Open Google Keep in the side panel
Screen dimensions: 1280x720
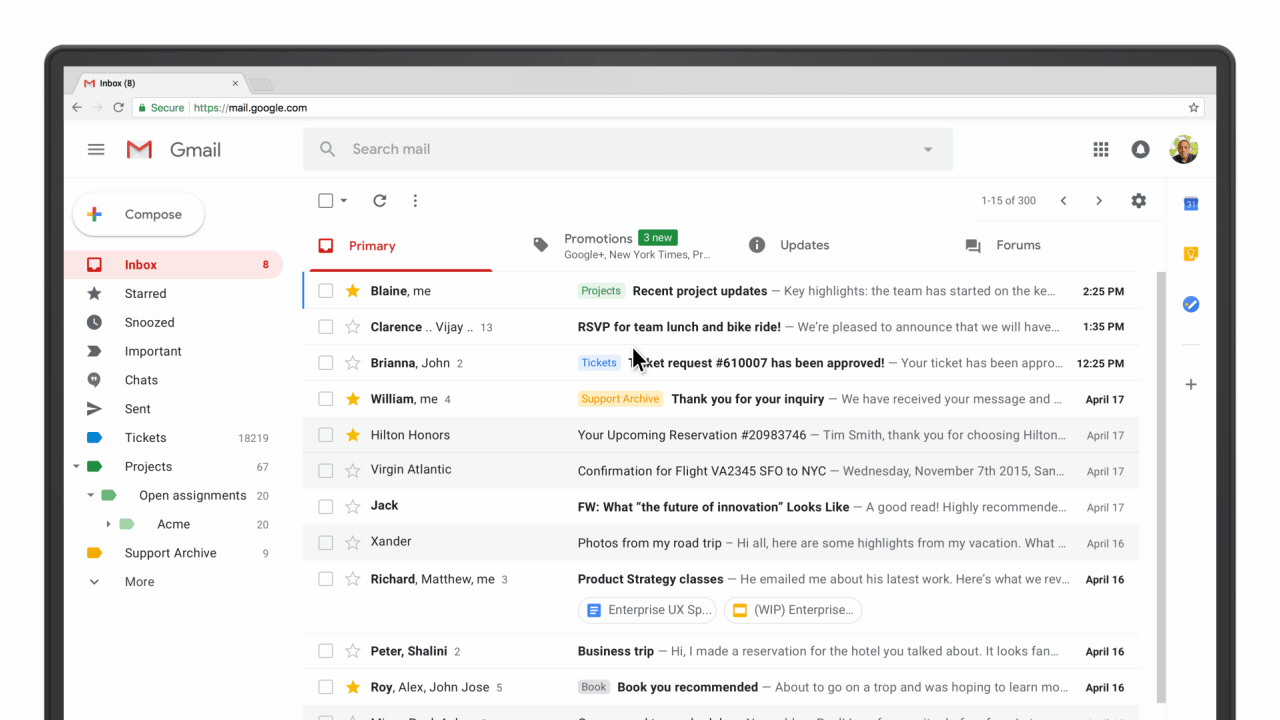click(x=1190, y=253)
